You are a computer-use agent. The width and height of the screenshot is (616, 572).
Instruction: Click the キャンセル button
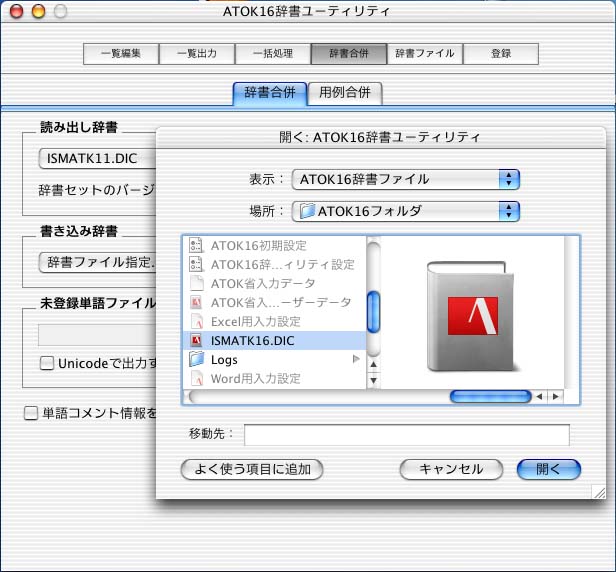pos(451,469)
